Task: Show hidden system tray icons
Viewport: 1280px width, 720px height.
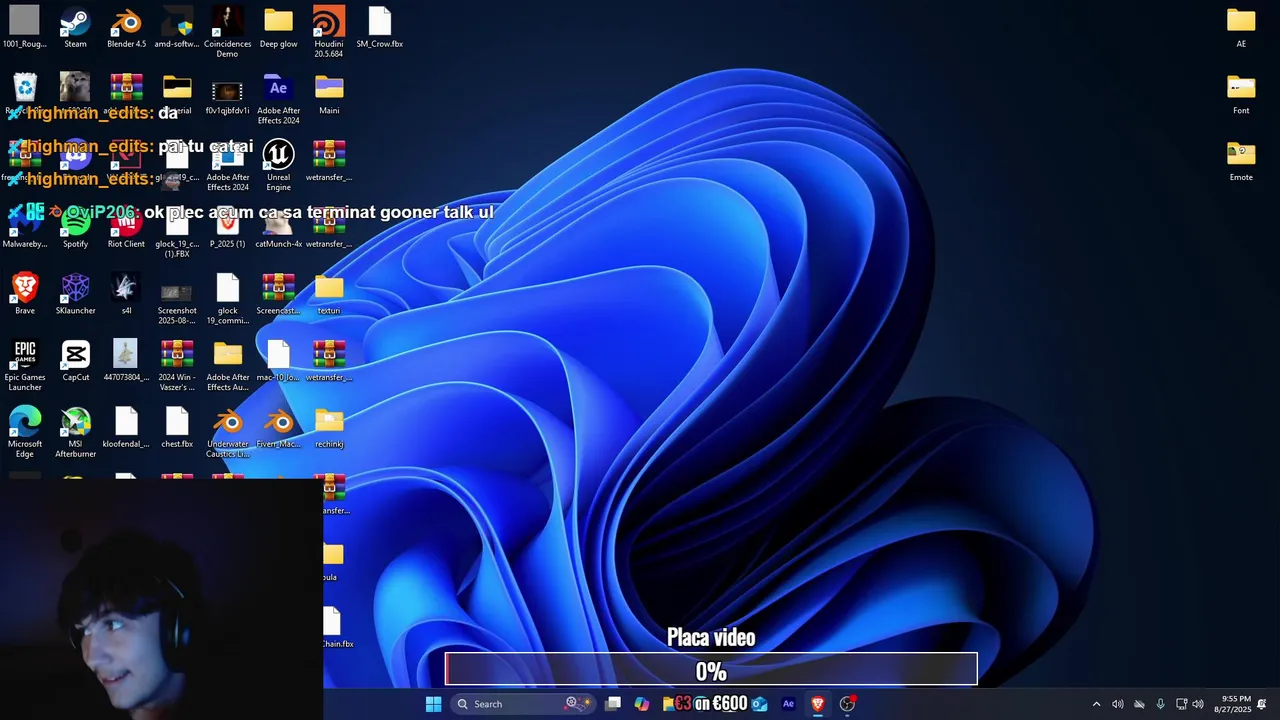Action: [1096, 704]
